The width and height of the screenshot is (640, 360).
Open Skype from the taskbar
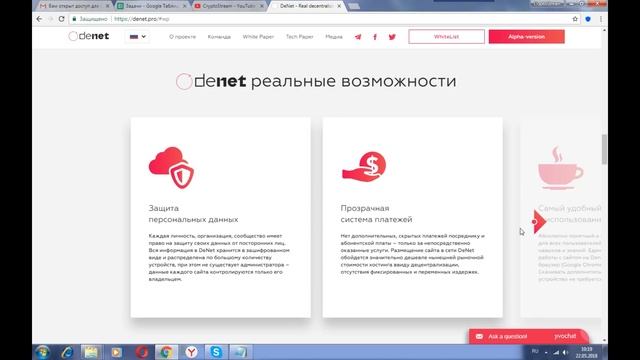[x=216, y=352]
